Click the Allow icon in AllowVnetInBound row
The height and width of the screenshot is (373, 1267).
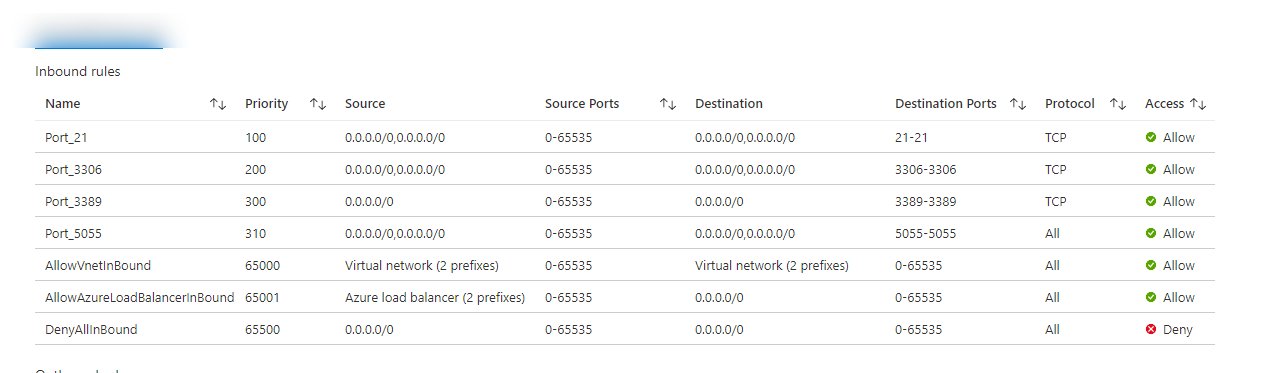pos(1151,265)
